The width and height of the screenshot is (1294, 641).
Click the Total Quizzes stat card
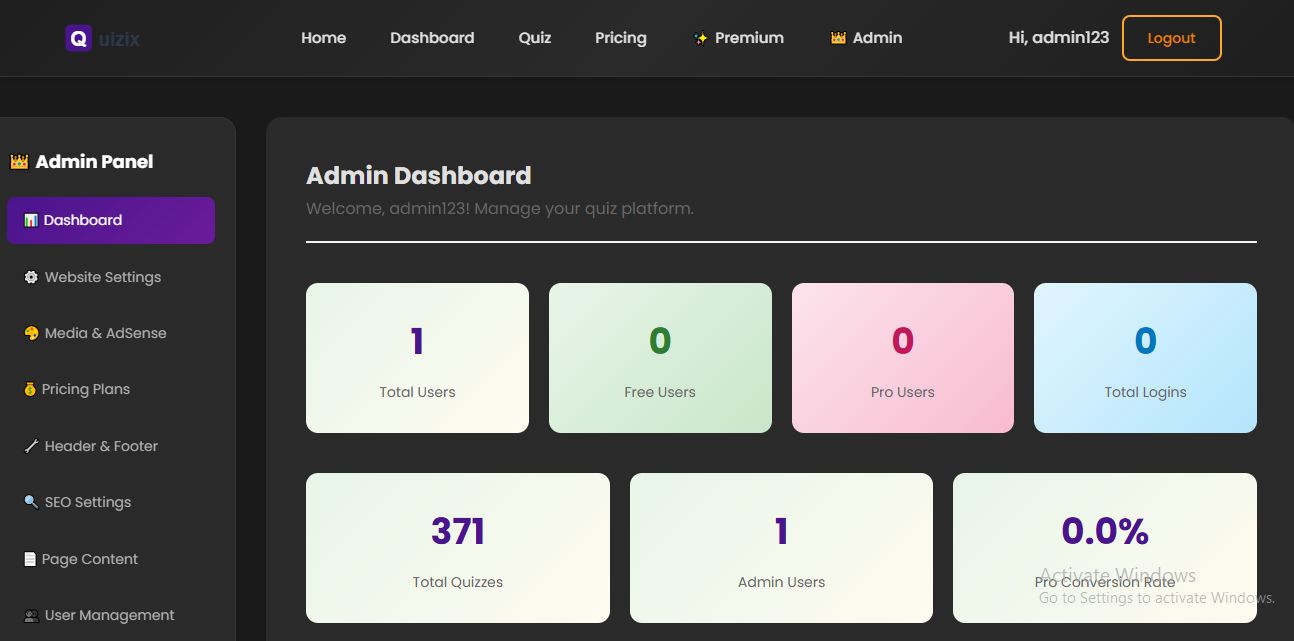coord(457,548)
